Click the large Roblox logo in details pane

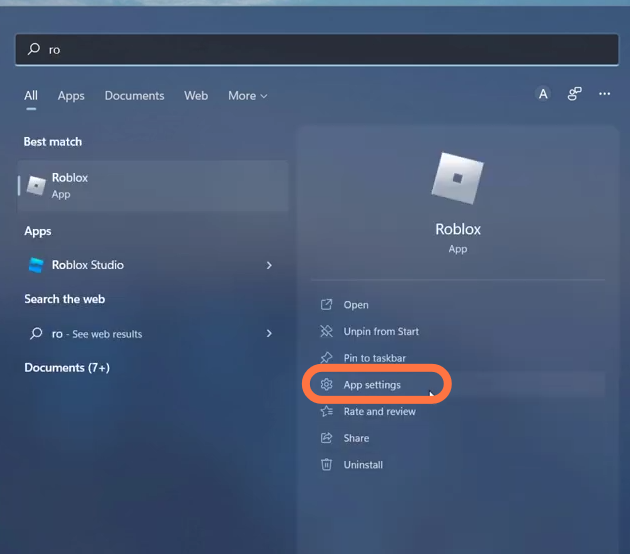[x=458, y=178]
